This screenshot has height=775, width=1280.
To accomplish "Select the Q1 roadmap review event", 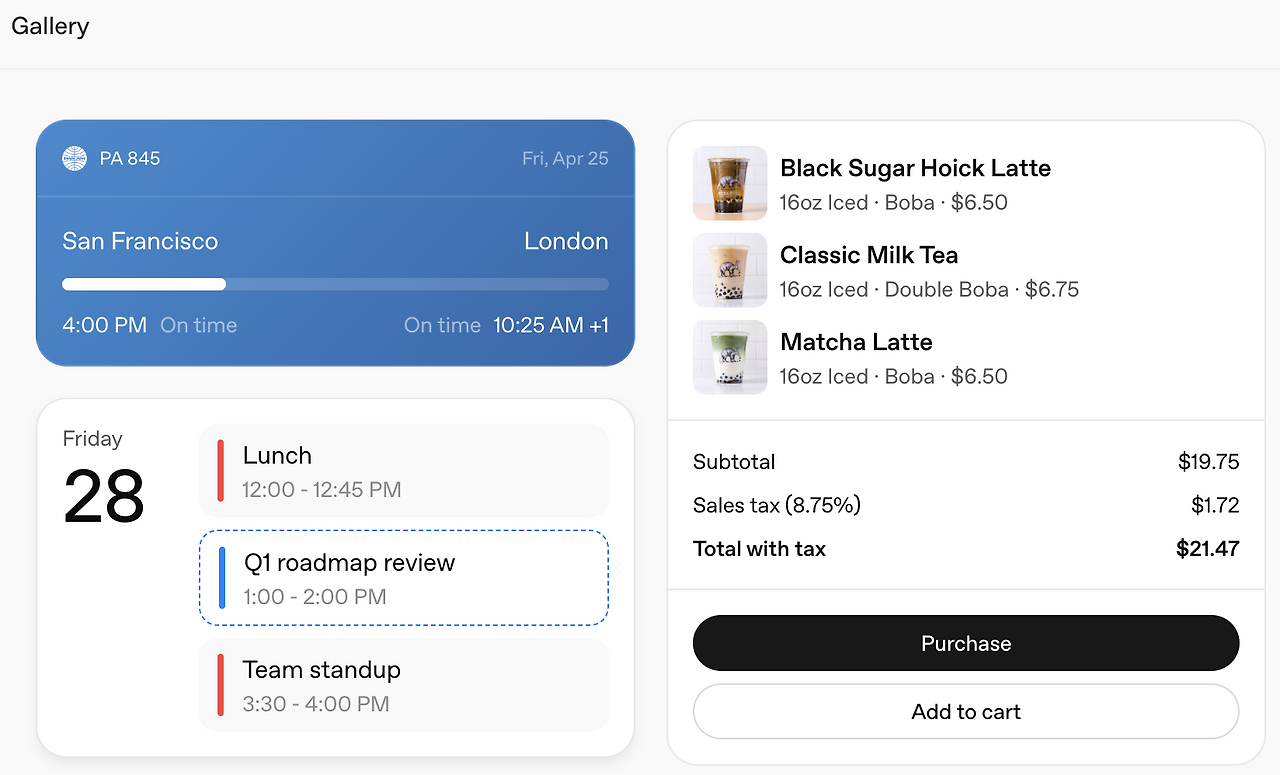I will point(404,578).
